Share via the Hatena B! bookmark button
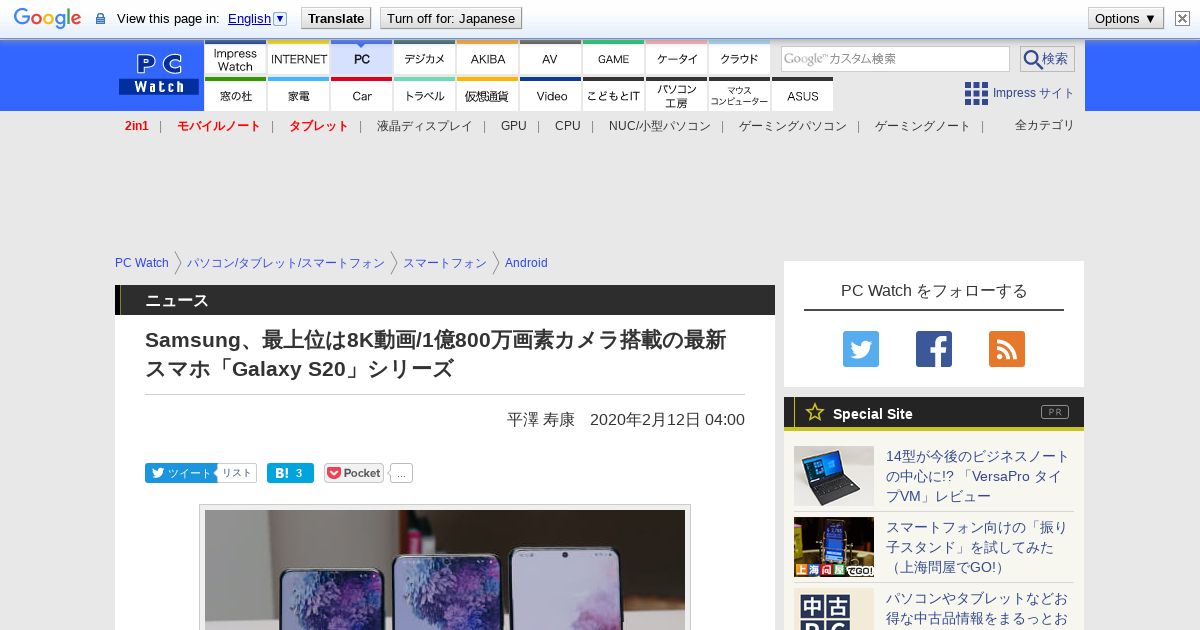Screen dimensions: 1200x630 pos(290,473)
